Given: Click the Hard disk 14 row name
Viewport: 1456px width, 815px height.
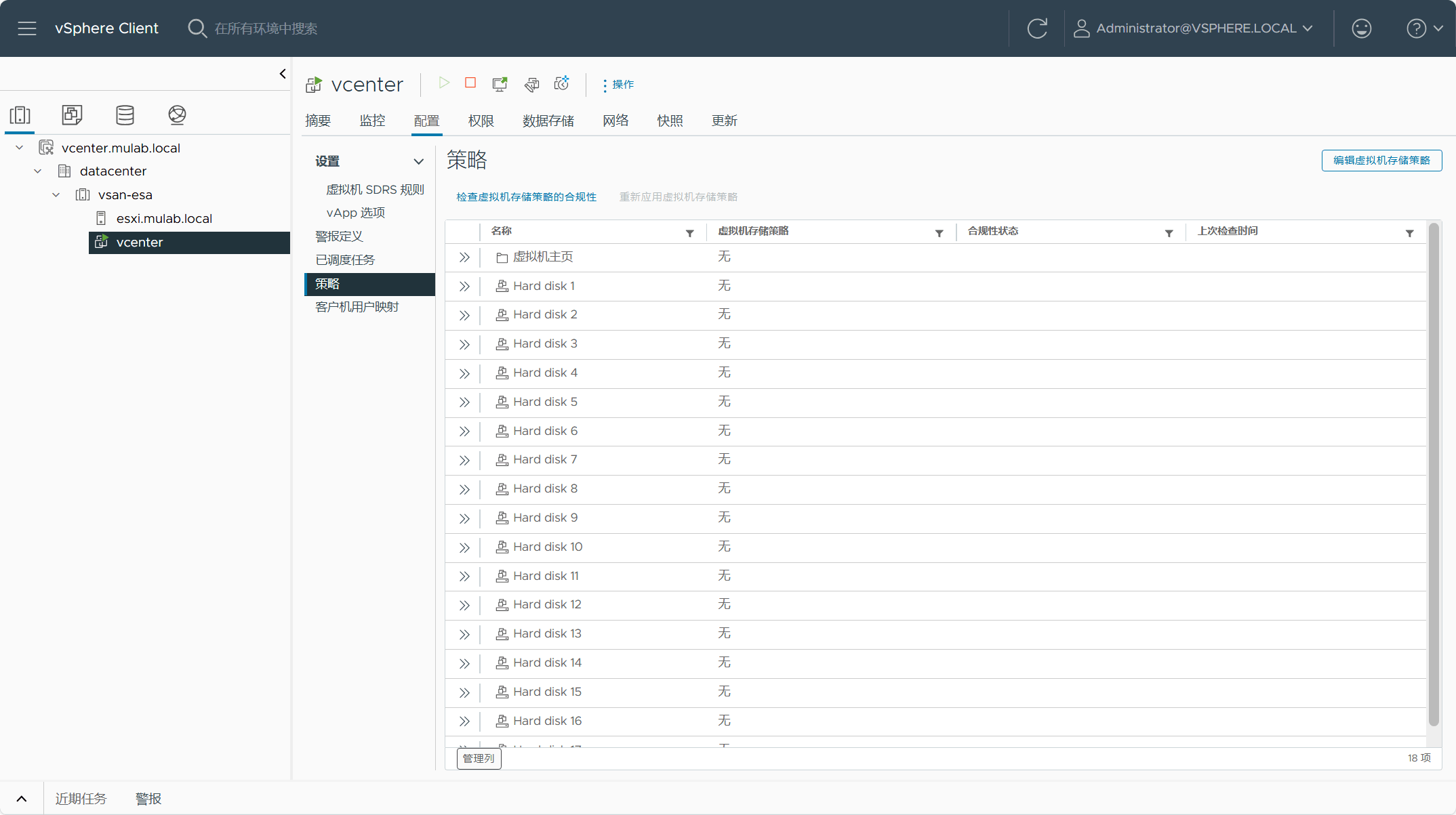Looking at the screenshot, I should coord(547,663).
